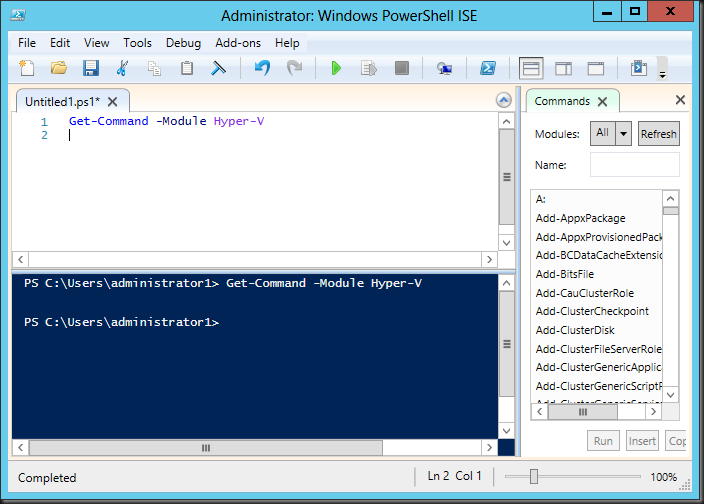
Task: Run selection using the page-with-arrow icon
Action: coord(369,68)
